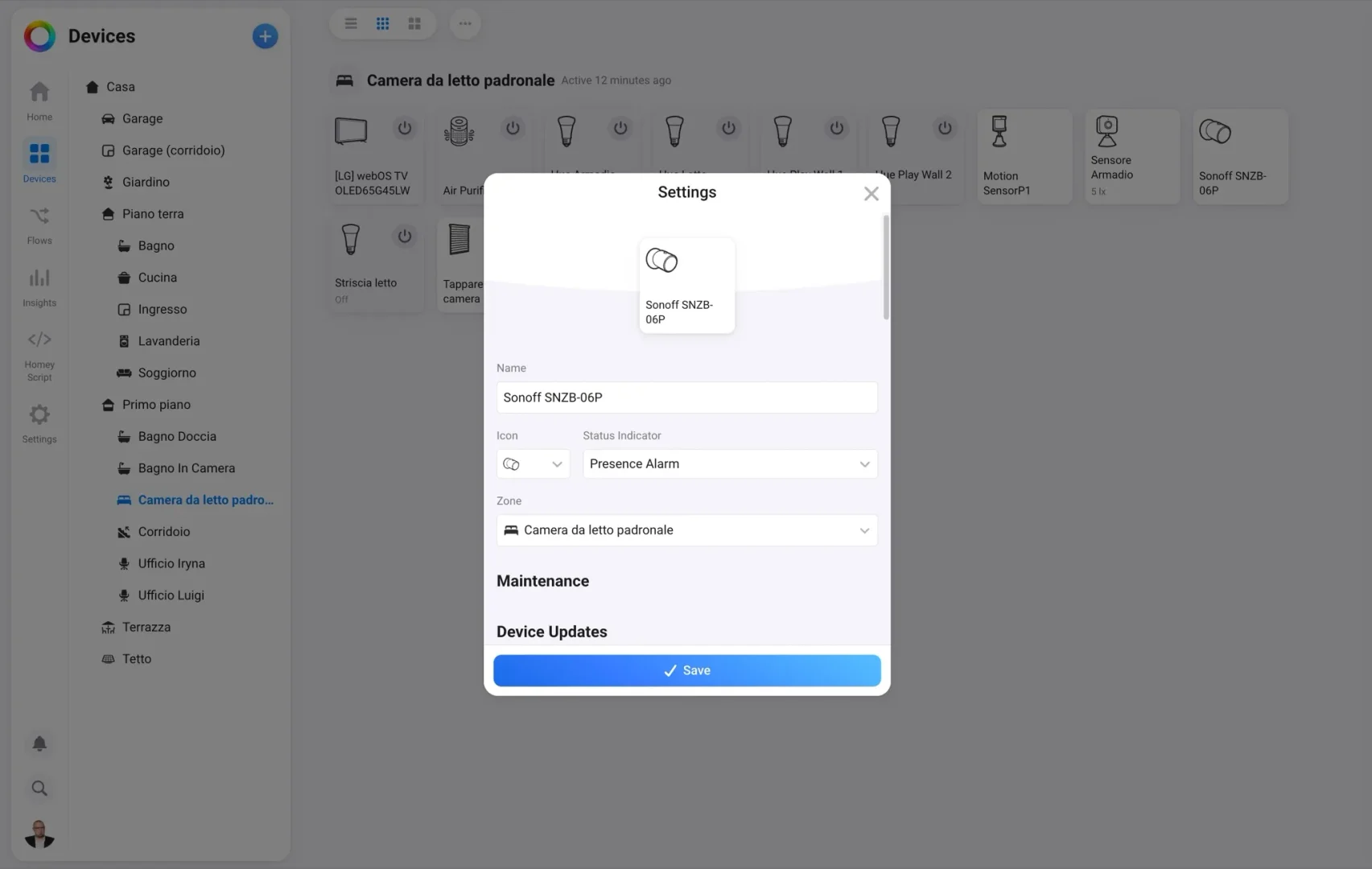Expand the Maintenance section
This screenshot has width=1372, height=869.
[x=542, y=581]
